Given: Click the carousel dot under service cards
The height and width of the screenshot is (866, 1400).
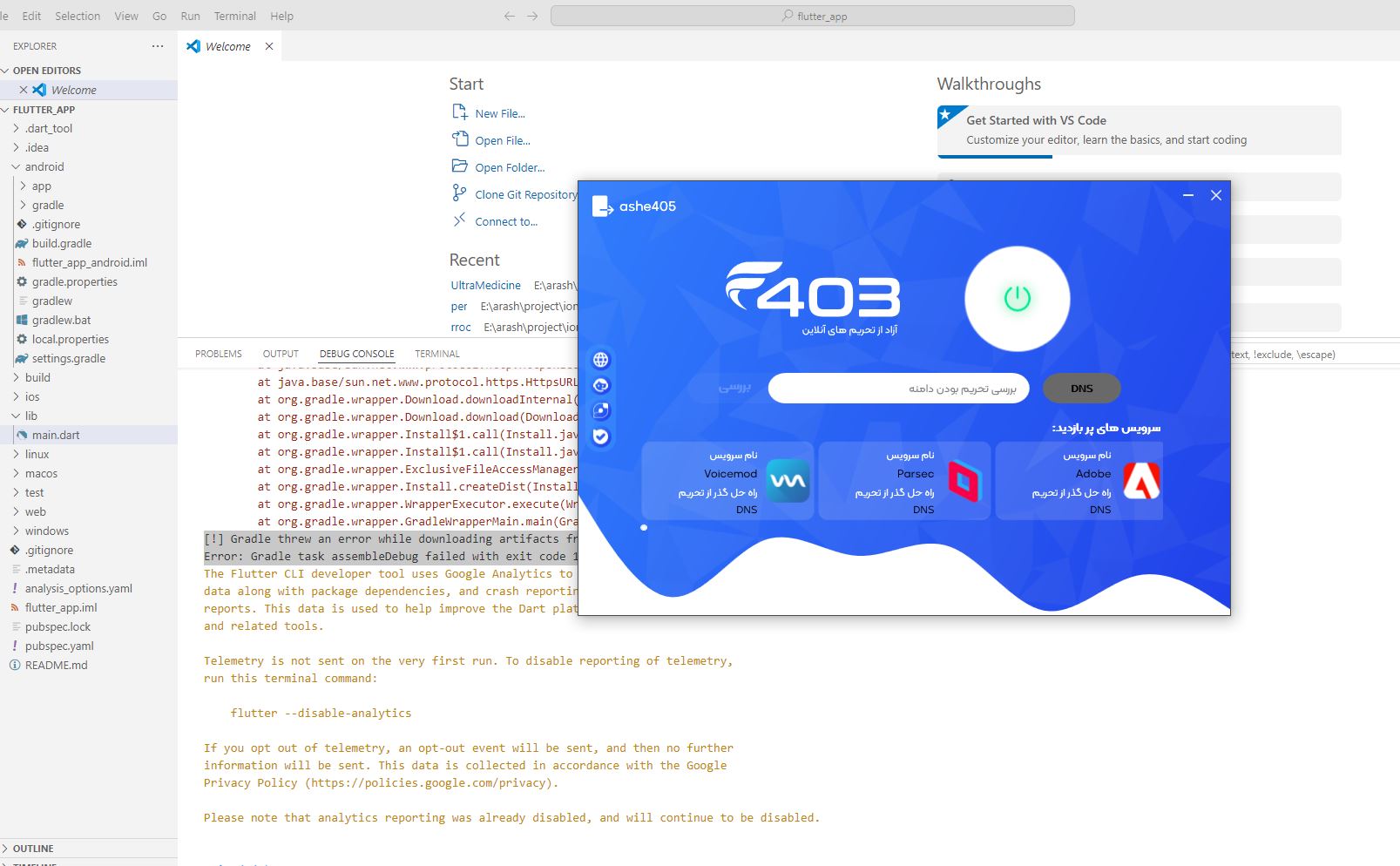Looking at the screenshot, I should coord(644,527).
